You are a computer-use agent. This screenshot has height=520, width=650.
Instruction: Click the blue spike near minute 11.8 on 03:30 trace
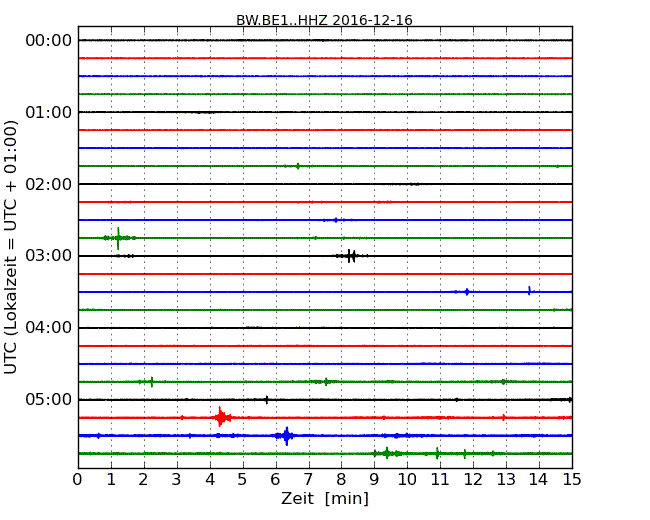coord(467,292)
